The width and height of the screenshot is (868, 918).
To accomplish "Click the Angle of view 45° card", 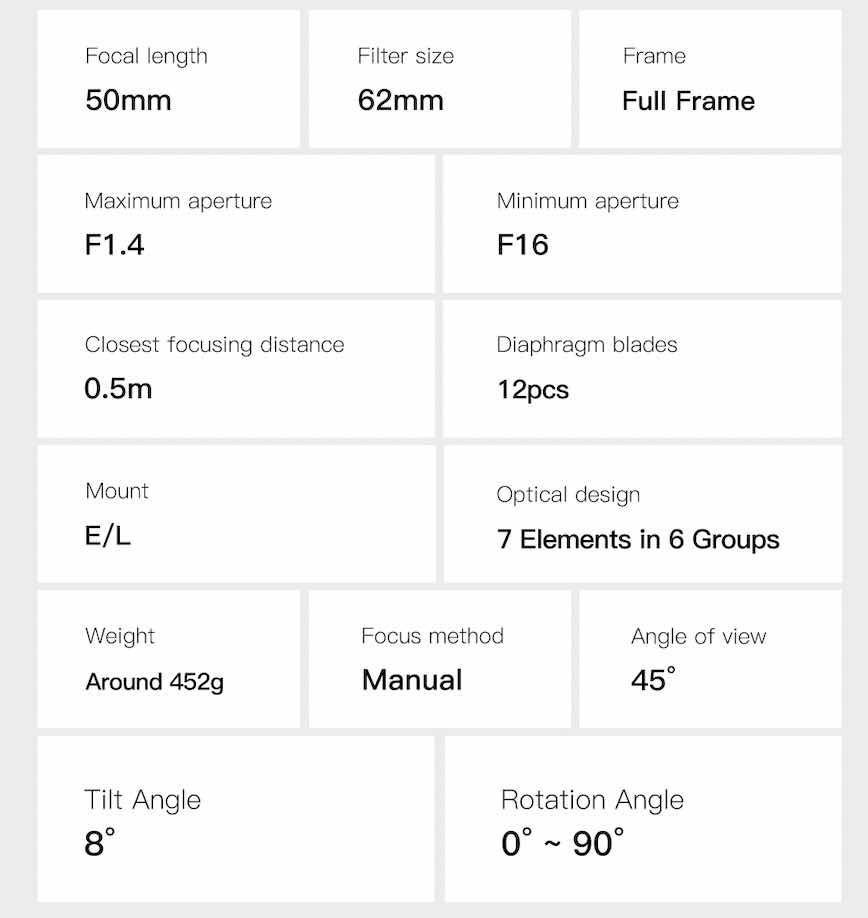I will pos(710,659).
